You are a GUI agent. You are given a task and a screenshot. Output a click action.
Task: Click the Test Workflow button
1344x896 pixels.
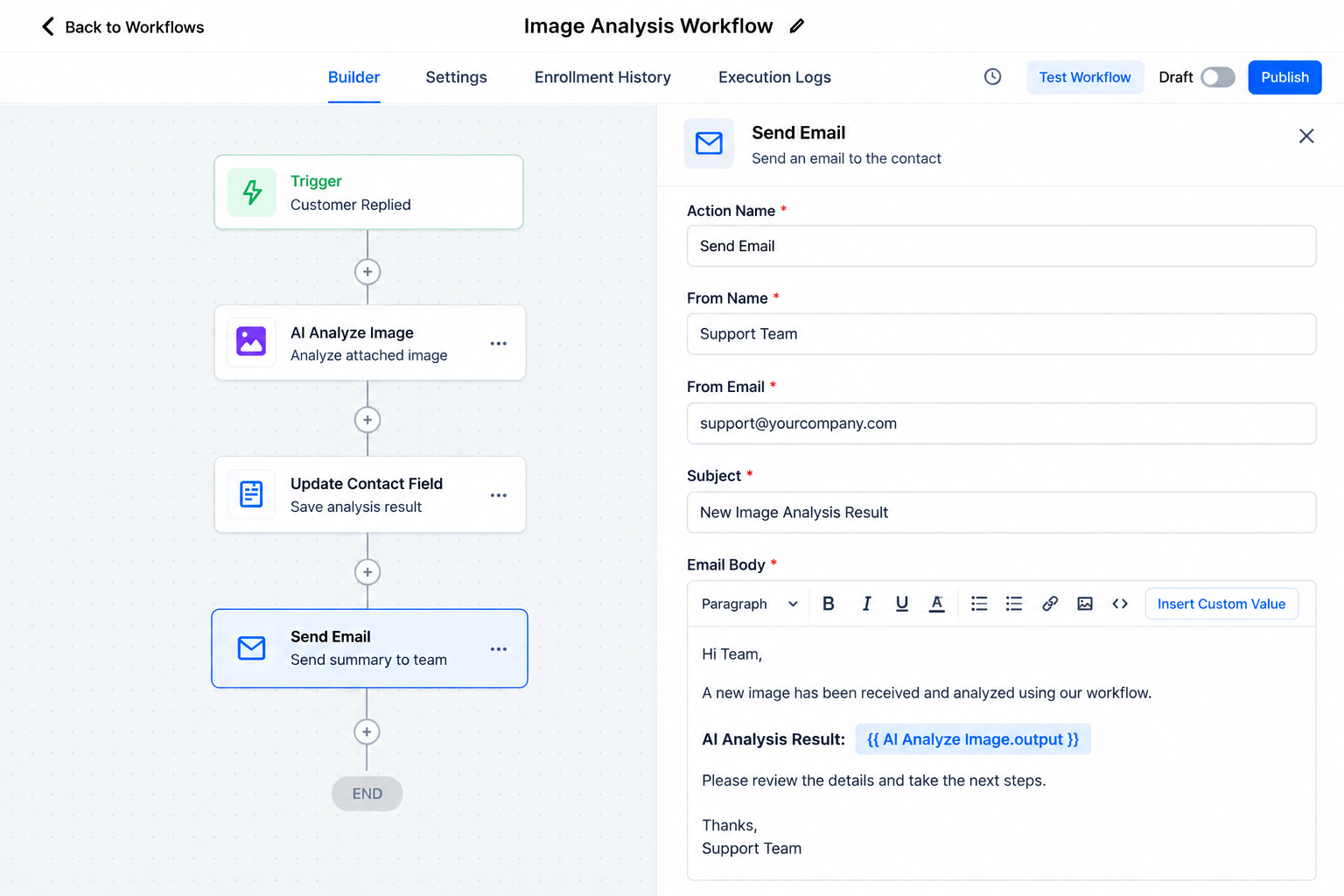pyautogui.click(x=1085, y=77)
